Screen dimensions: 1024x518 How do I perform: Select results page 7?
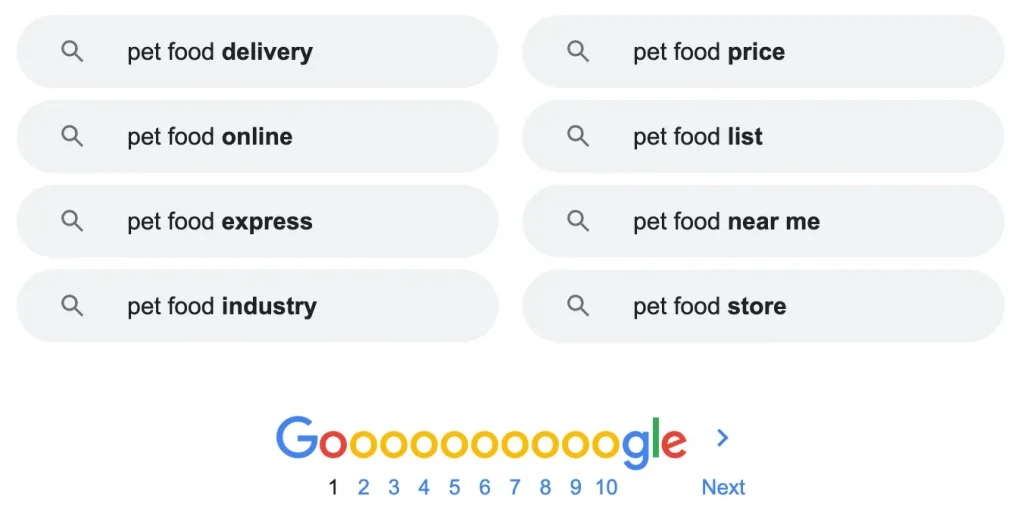tap(515, 487)
